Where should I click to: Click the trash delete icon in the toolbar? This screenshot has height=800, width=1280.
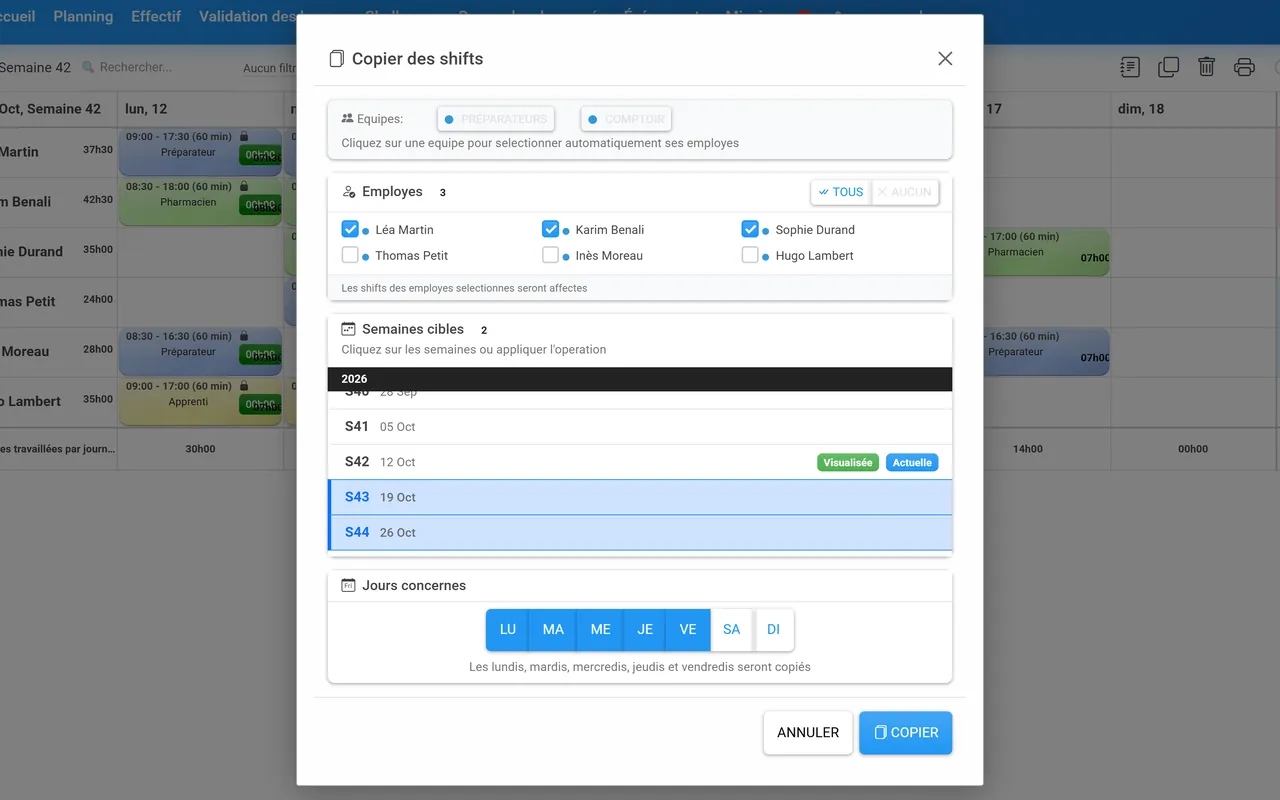click(1206, 67)
